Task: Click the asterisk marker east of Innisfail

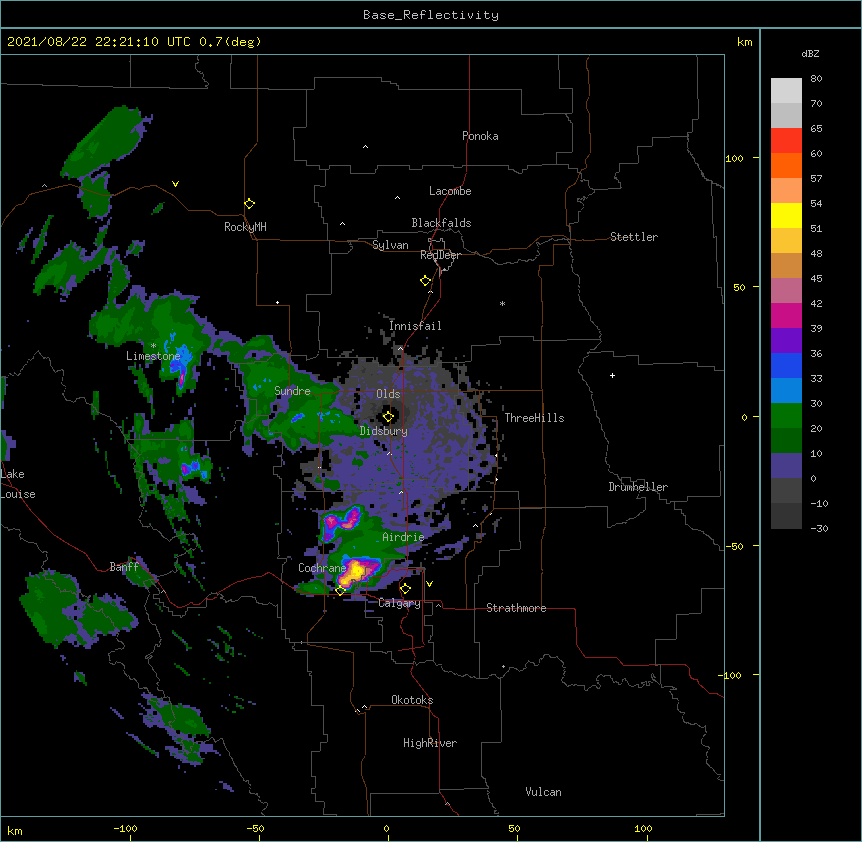Action: pyautogui.click(x=502, y=303)
